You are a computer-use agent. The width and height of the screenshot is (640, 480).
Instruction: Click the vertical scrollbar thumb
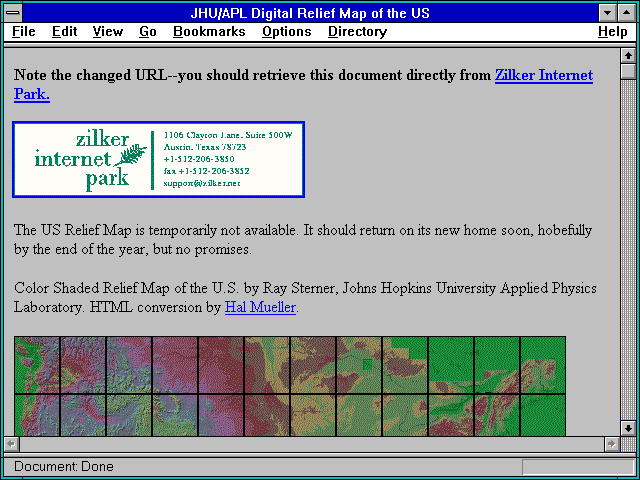tap(628, 71)
